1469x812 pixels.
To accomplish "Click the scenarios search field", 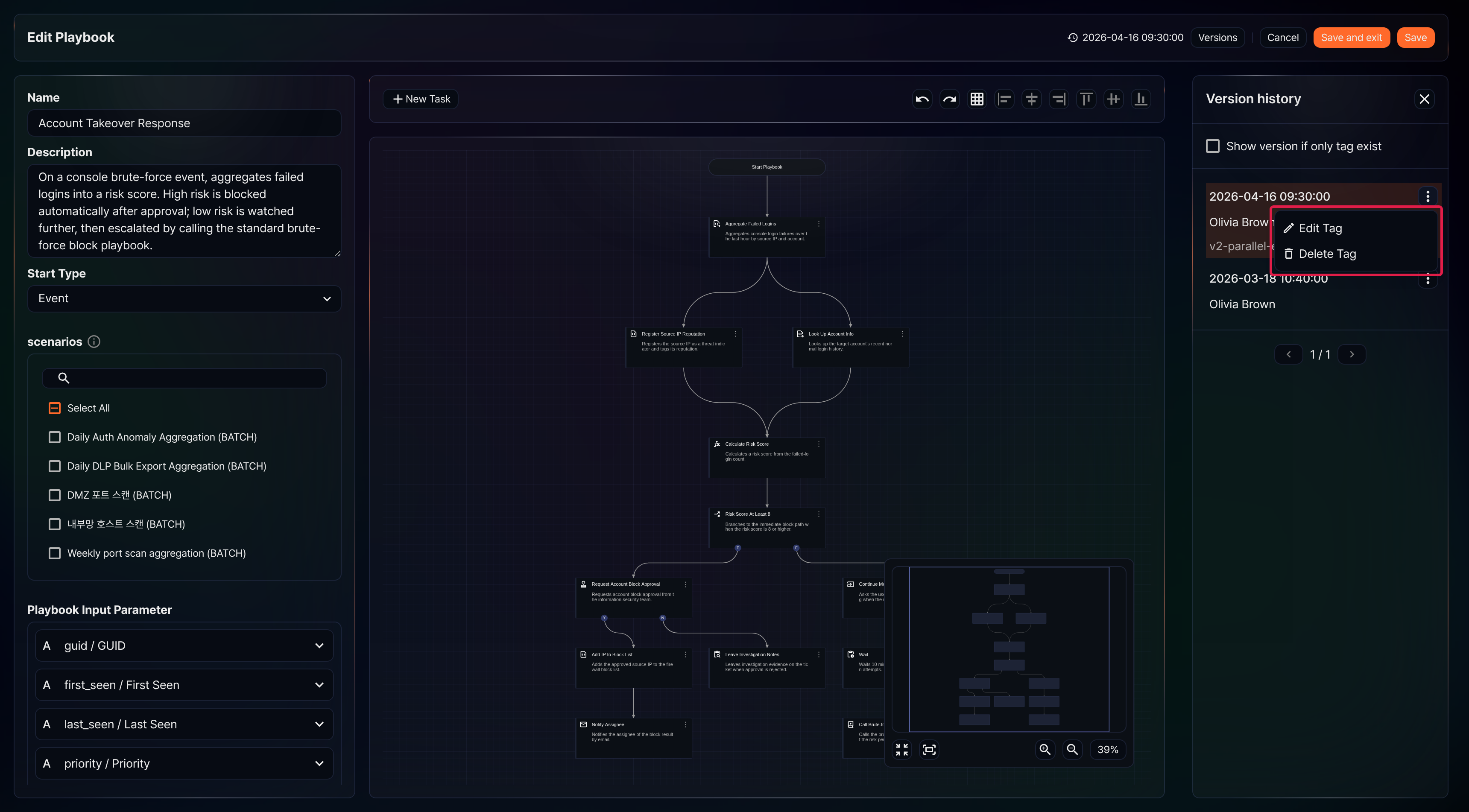I will 184,378.
